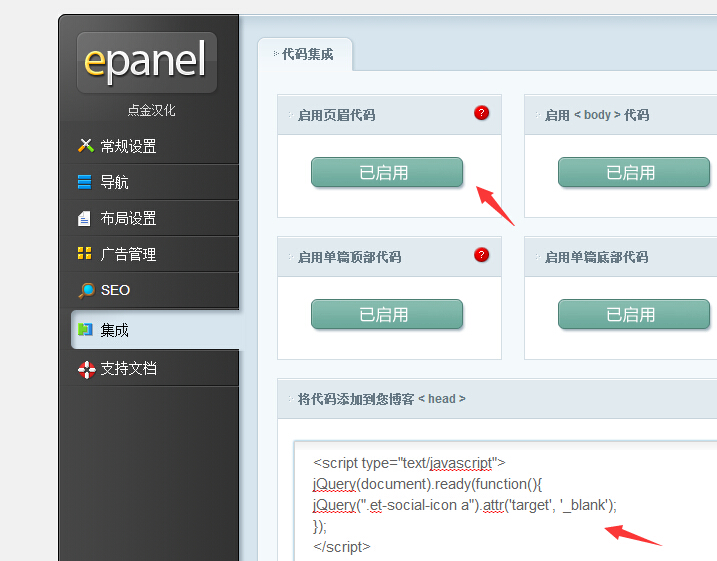
Task: Open 常规设置 menu item
Action: click(x=150, y=146)
